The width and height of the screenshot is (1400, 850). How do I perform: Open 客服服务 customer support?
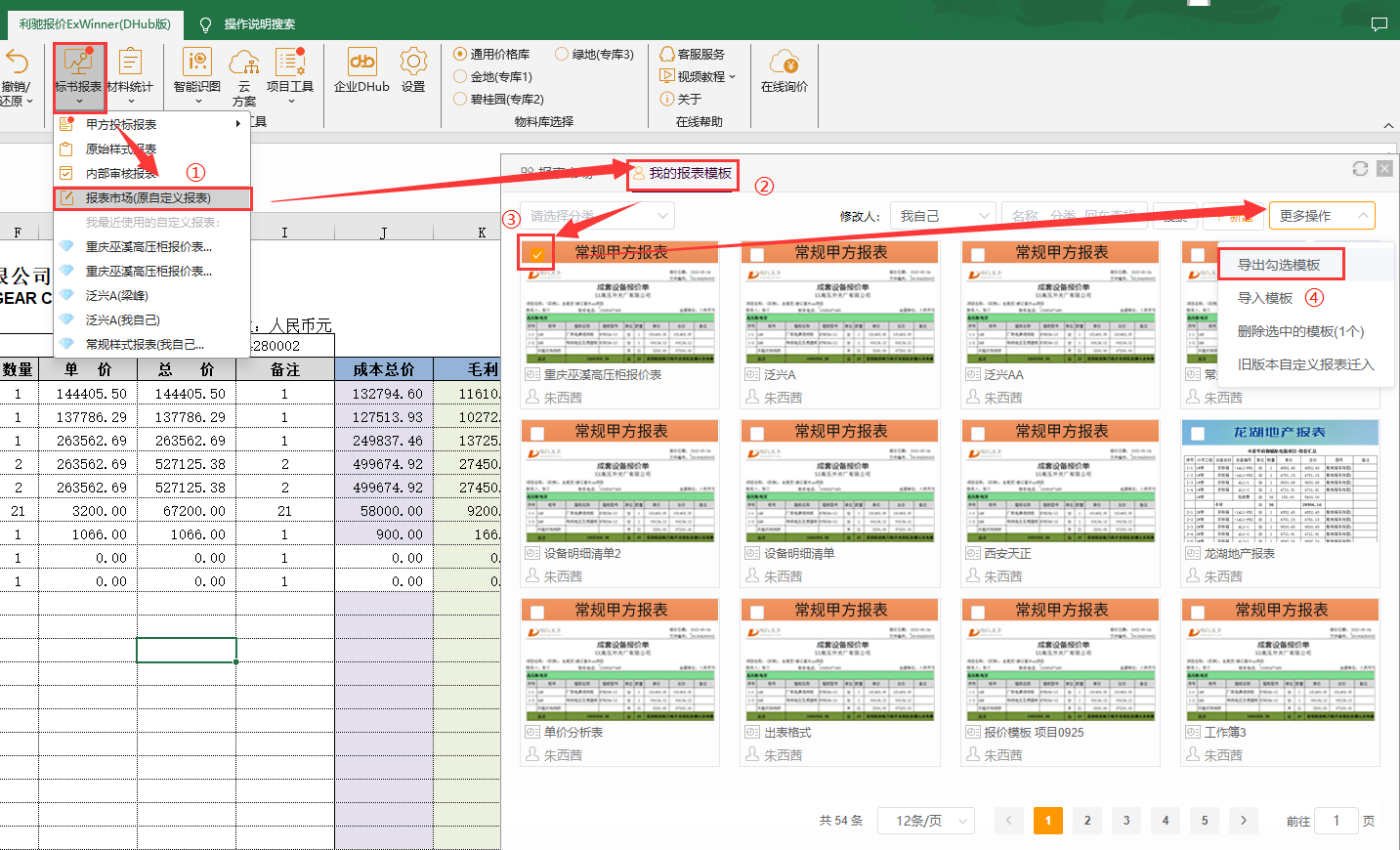click(x=693, y=54)
